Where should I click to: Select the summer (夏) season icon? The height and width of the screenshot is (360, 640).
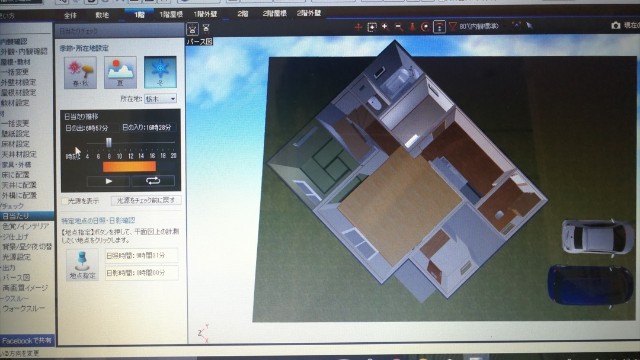coord(120,73)
